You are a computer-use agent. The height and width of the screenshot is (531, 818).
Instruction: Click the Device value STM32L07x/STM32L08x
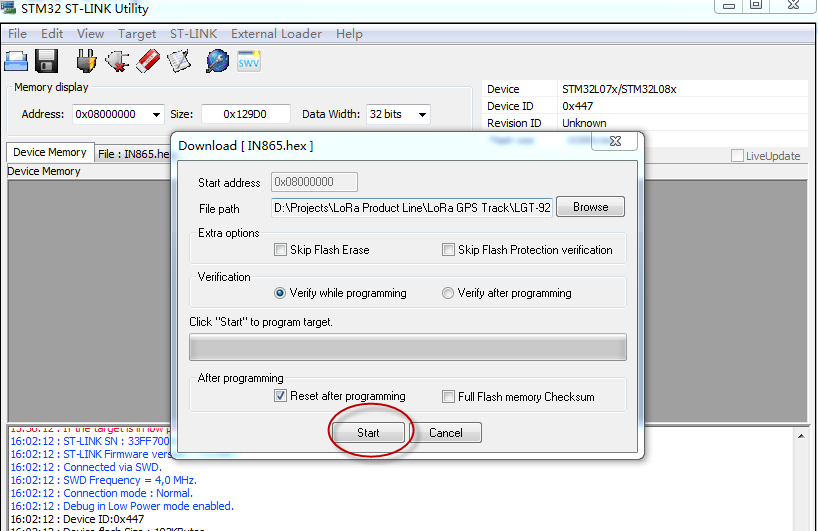pos(619,89)
